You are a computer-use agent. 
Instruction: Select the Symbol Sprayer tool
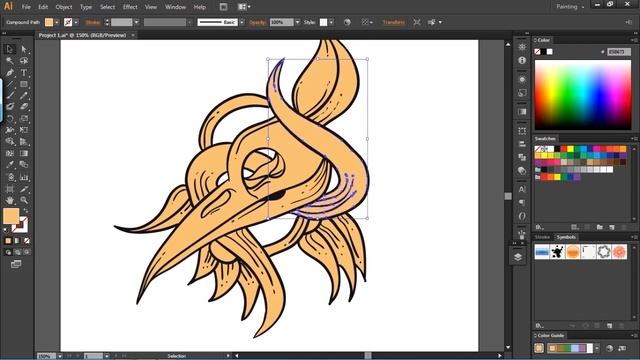10,177
